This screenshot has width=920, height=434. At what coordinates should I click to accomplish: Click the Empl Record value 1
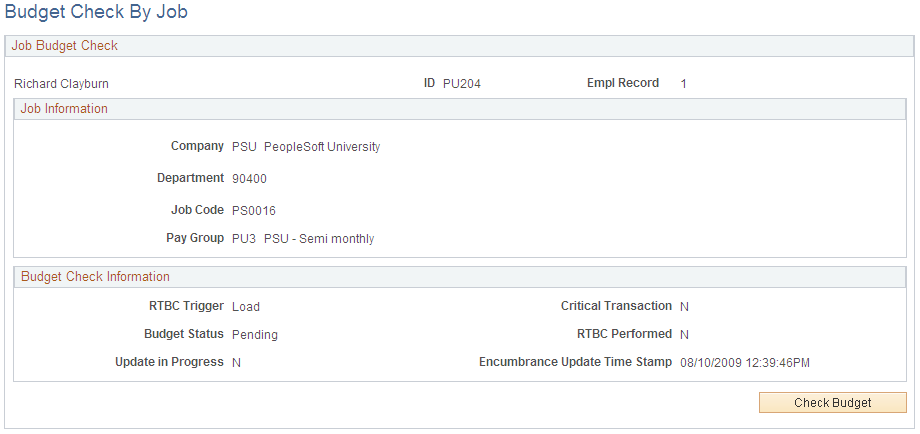[684, 84]
